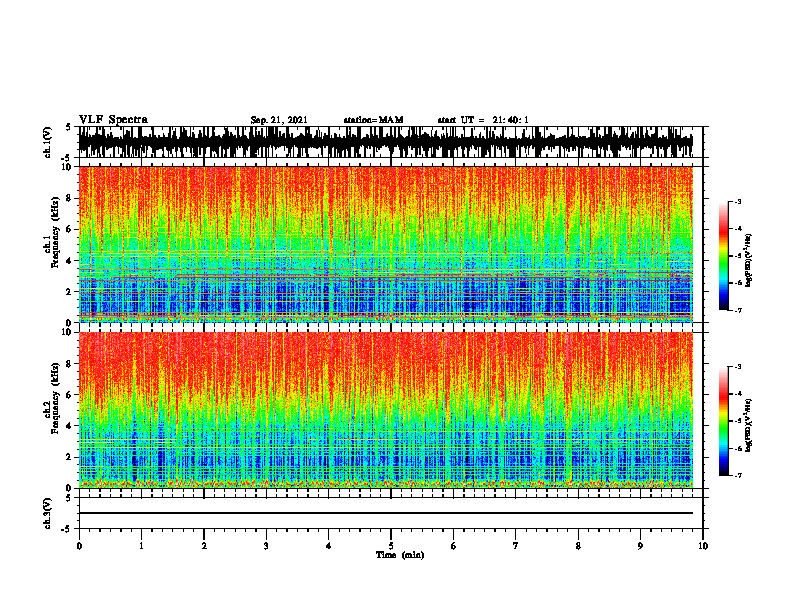Click time axis tick label "2"
The image size is (792, 612).
204,546
